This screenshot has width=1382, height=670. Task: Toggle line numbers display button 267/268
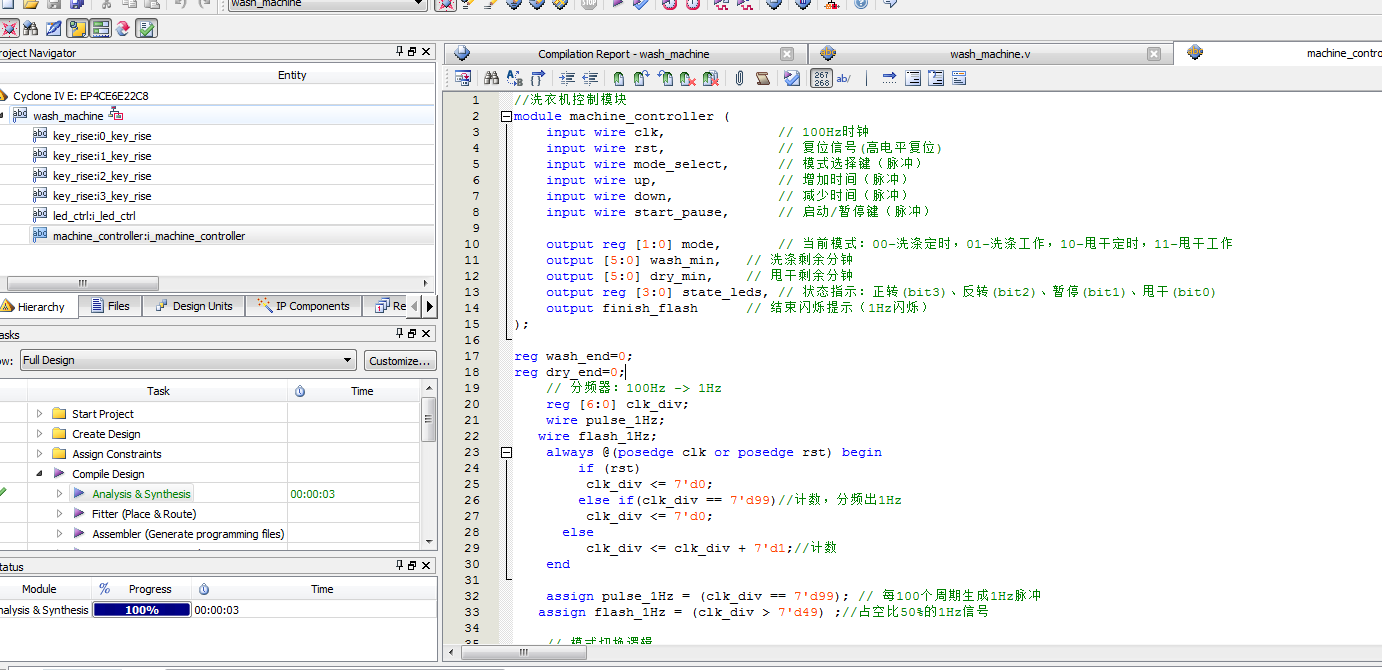point(821,78)
